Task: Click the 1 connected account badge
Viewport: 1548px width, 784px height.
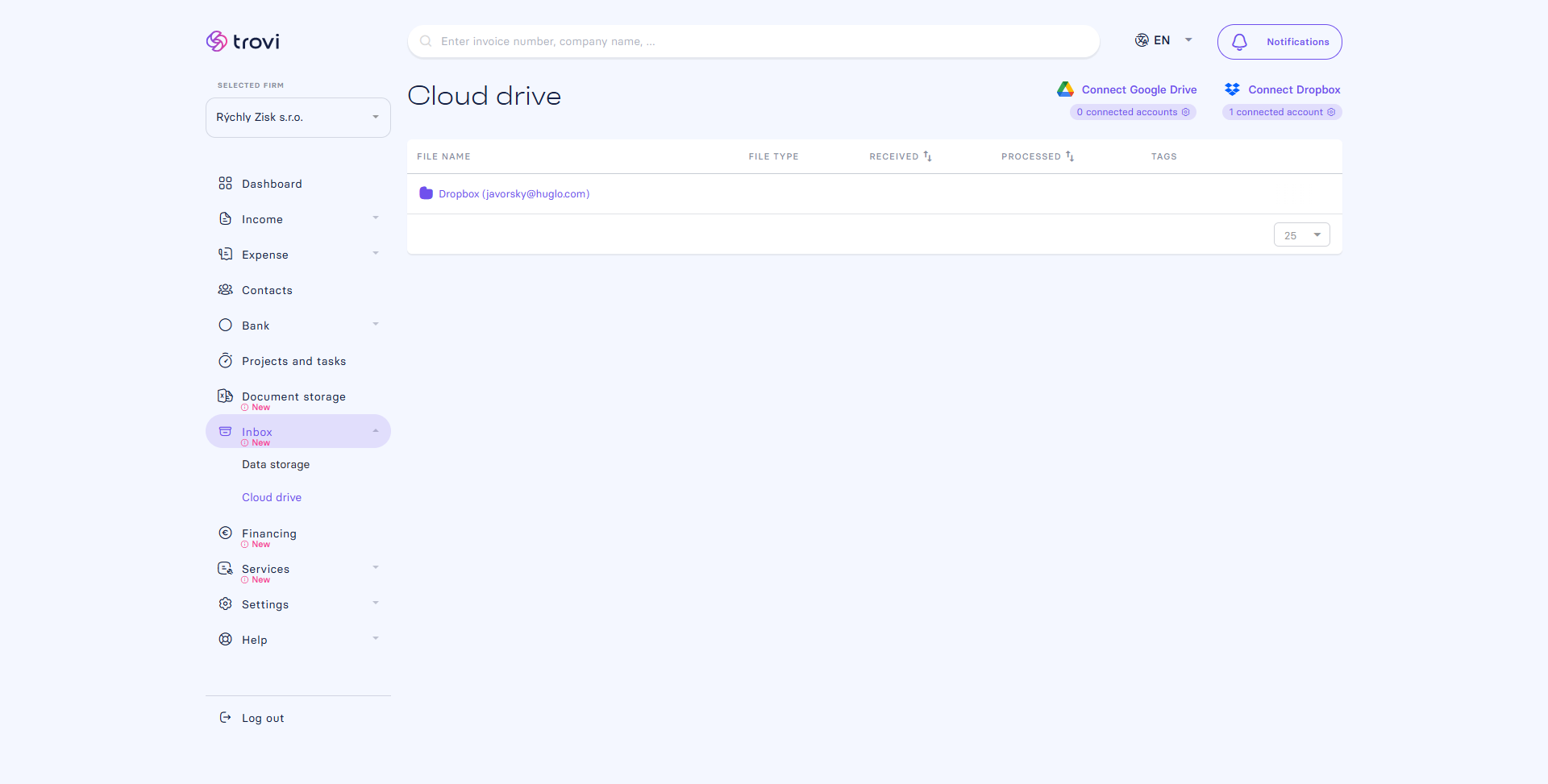Action: 1282,112
